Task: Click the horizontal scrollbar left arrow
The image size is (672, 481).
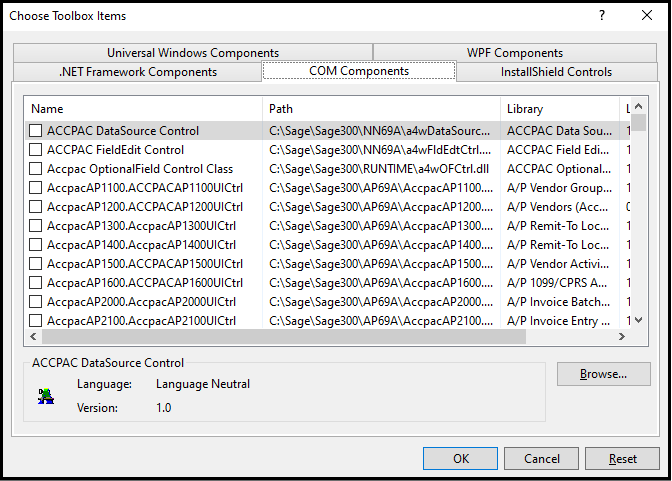Action: pyautogui.click(x=33, y=337)
